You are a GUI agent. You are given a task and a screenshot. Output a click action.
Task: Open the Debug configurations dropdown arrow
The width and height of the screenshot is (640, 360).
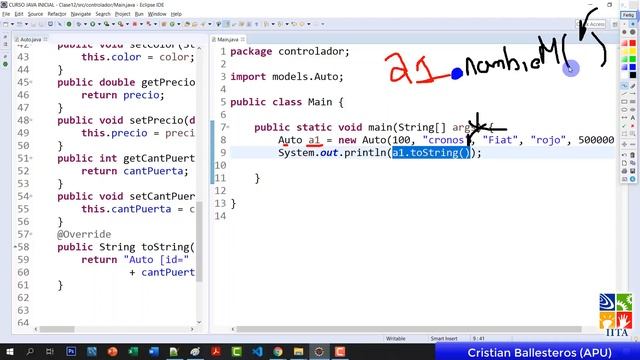(85, 24)
